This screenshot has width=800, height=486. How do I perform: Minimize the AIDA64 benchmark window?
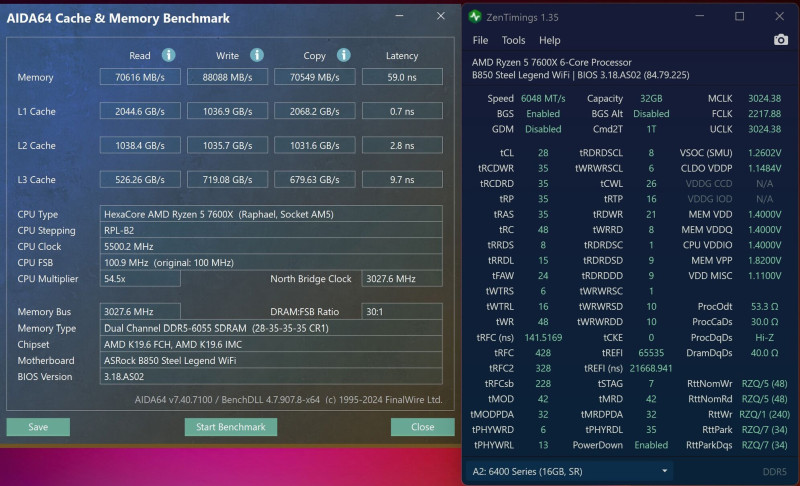(399, 16)
